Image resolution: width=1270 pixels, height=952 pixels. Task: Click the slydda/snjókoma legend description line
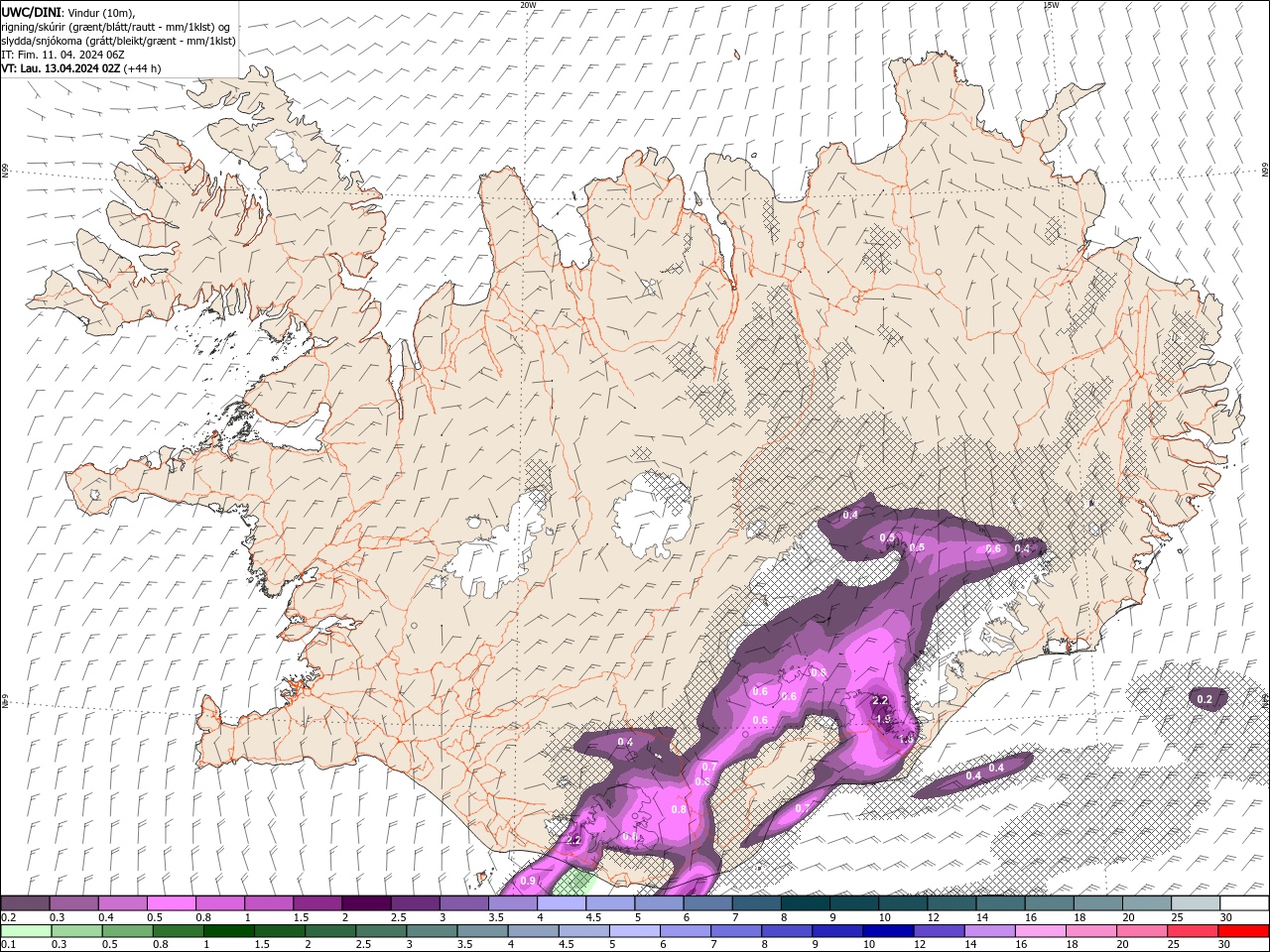point(119,41)
